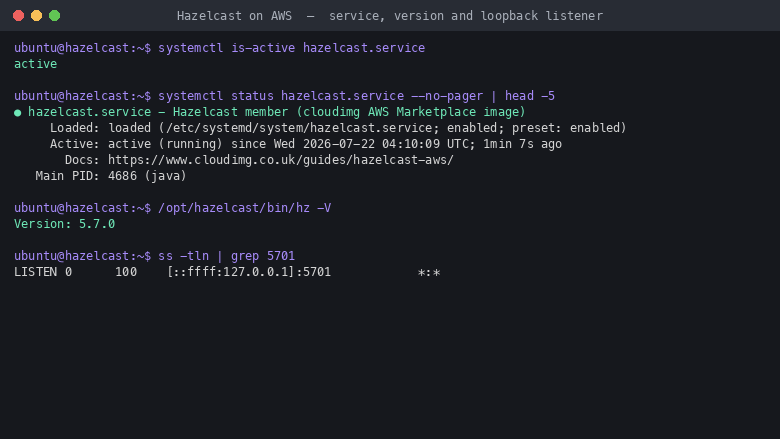This screenshot has height=439, width=780.
Task: Click the 'Version: 5.7.0' output
Action: point(64,224)
